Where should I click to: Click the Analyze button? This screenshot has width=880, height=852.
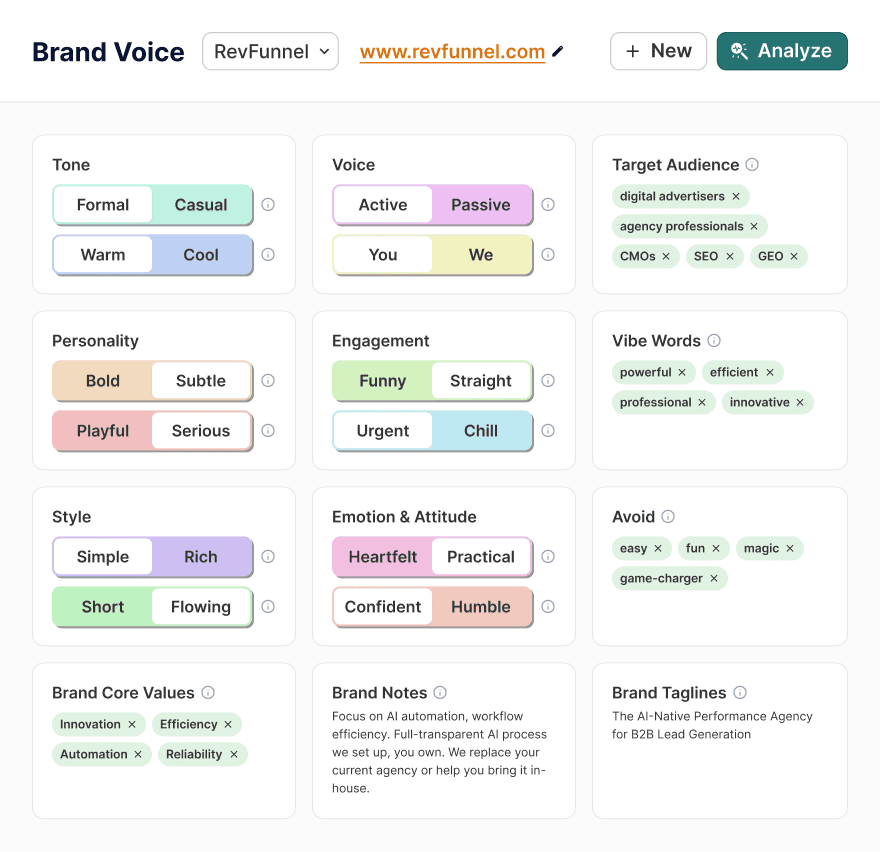coord(782,52)
